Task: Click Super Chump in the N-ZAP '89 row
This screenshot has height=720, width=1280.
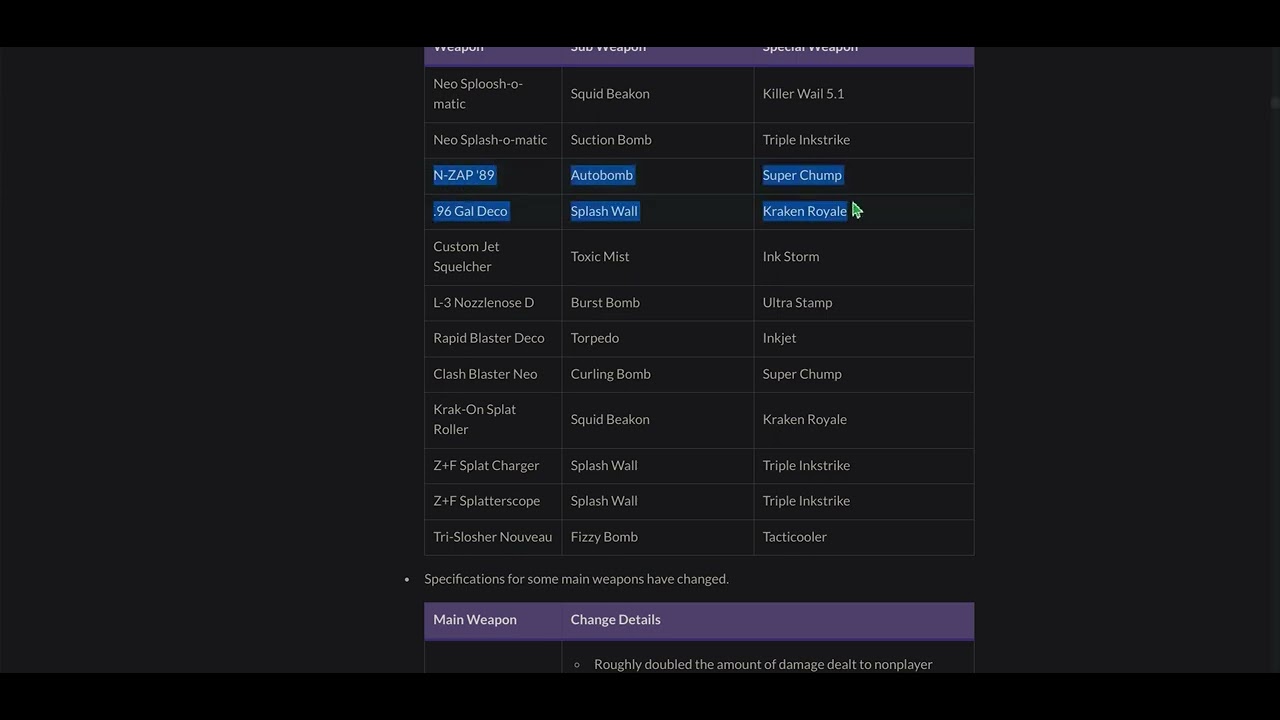Action: point(863,175)
